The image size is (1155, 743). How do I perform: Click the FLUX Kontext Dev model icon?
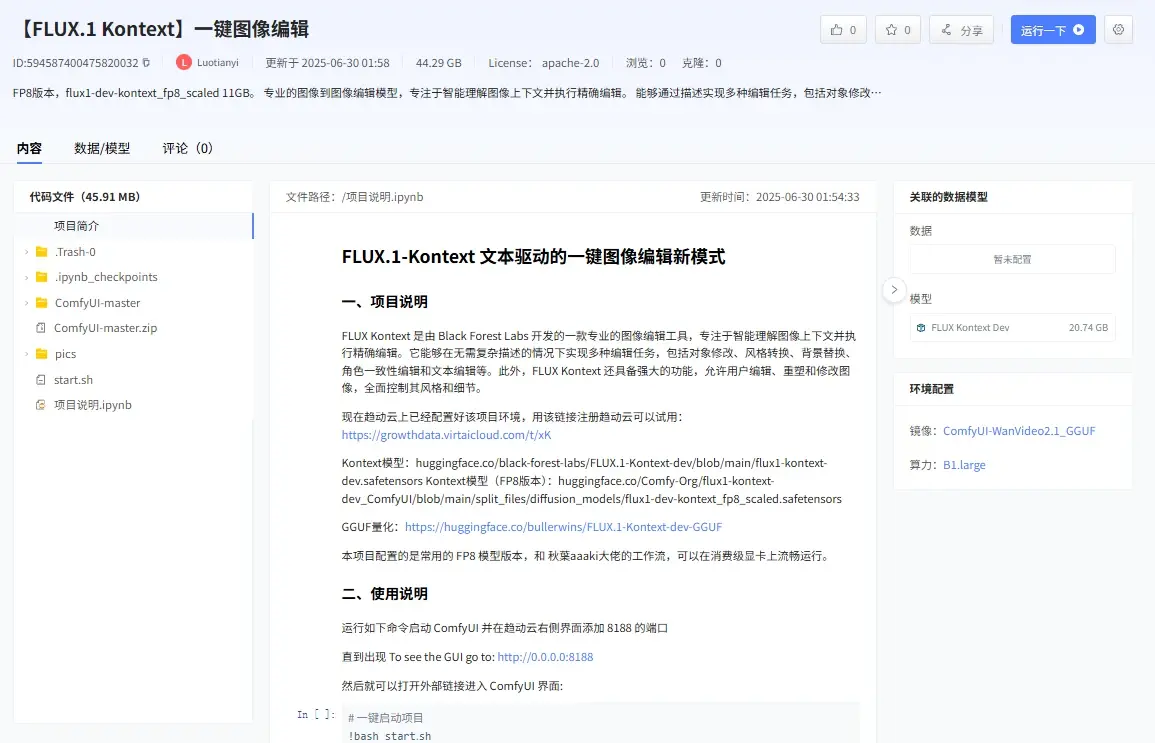921,328
